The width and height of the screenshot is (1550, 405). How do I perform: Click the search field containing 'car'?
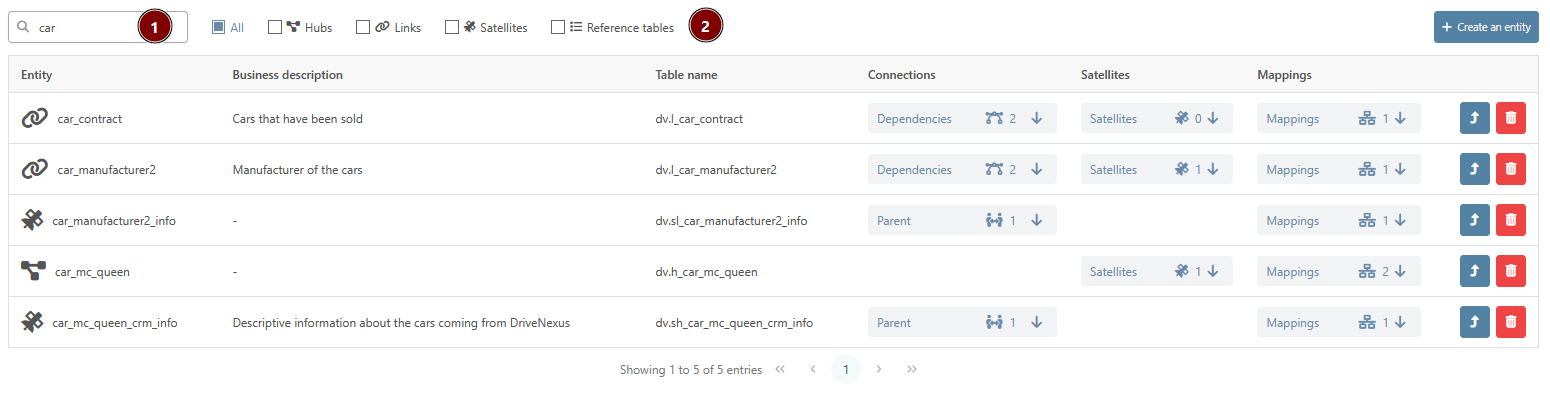click(85, 28)
